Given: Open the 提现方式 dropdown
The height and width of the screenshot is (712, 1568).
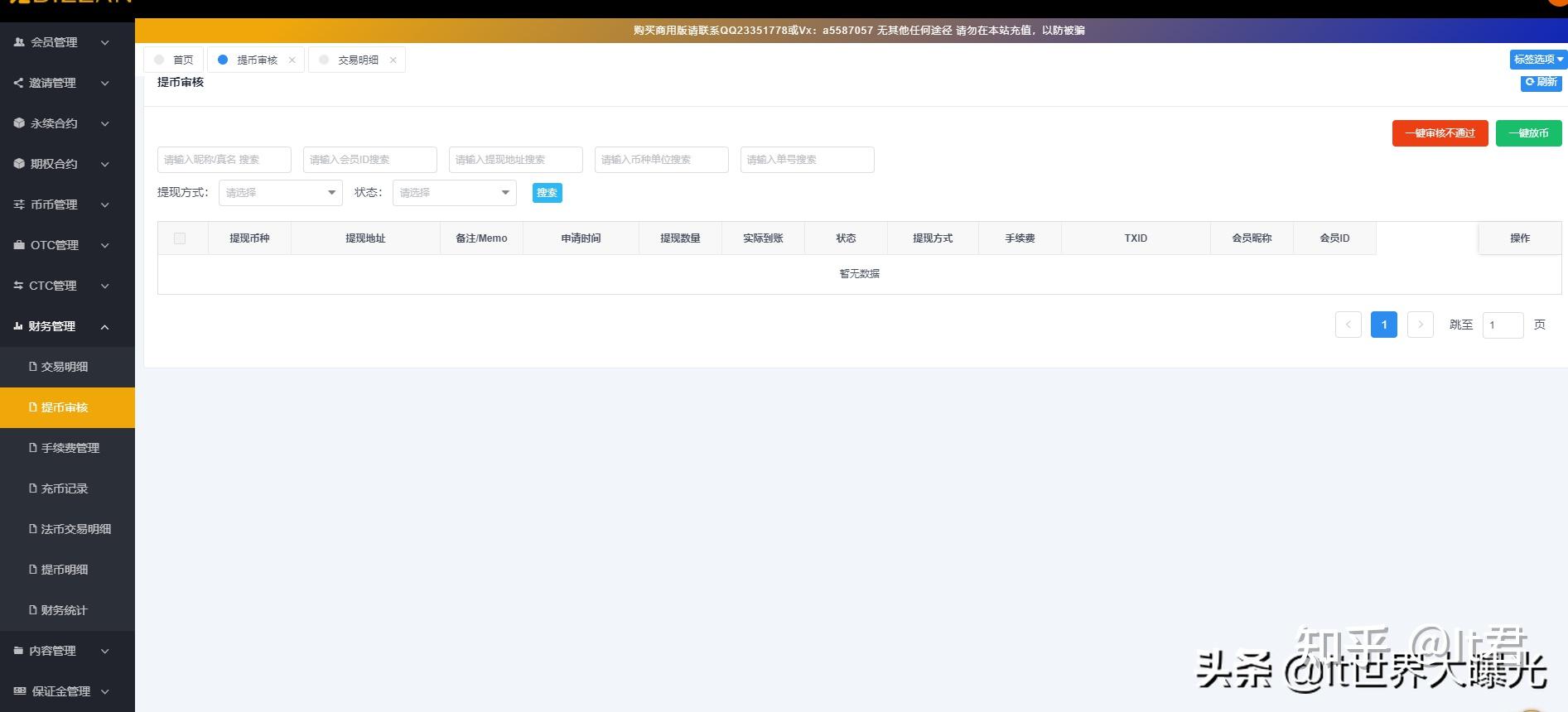Looking at the screenshot, I should coord(280,193).
